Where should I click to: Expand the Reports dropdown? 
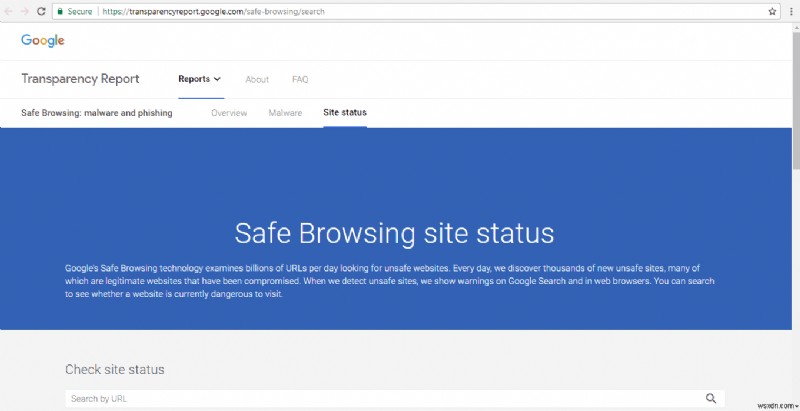(x=199, y=79)
